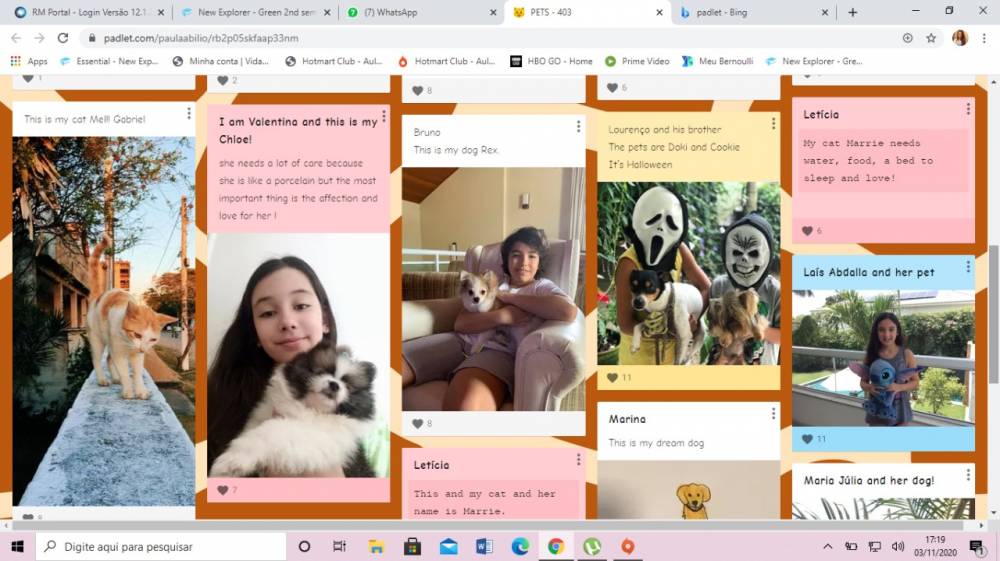1000x561 pixels.
Task: Expand more options for Marina's dream dog post
Action: (x=773, y=414)
